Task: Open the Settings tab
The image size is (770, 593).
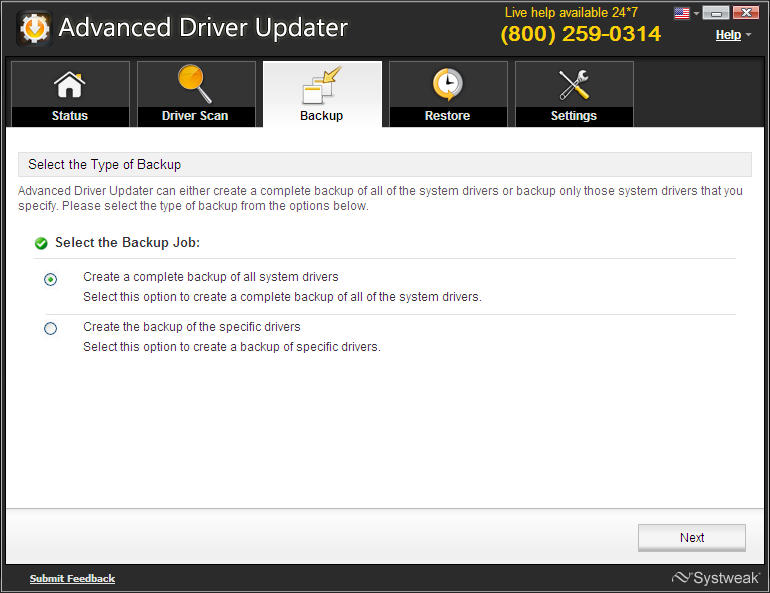Action: (x=574, y=94)
